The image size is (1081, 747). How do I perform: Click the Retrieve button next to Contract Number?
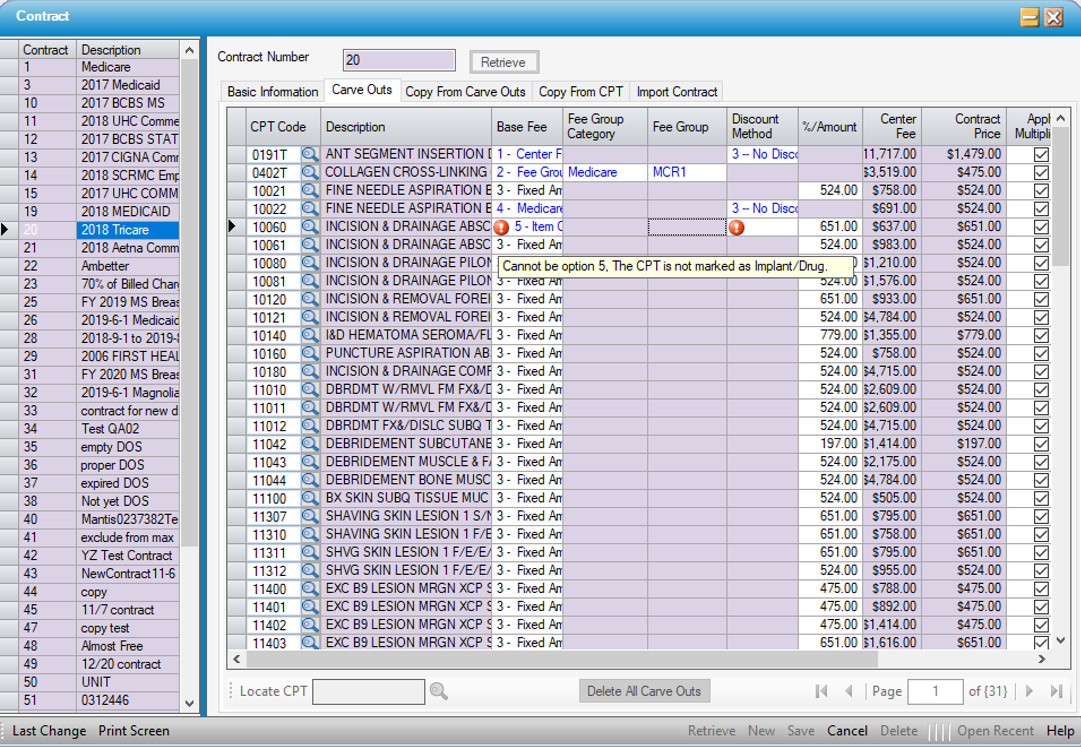point(503,62)
